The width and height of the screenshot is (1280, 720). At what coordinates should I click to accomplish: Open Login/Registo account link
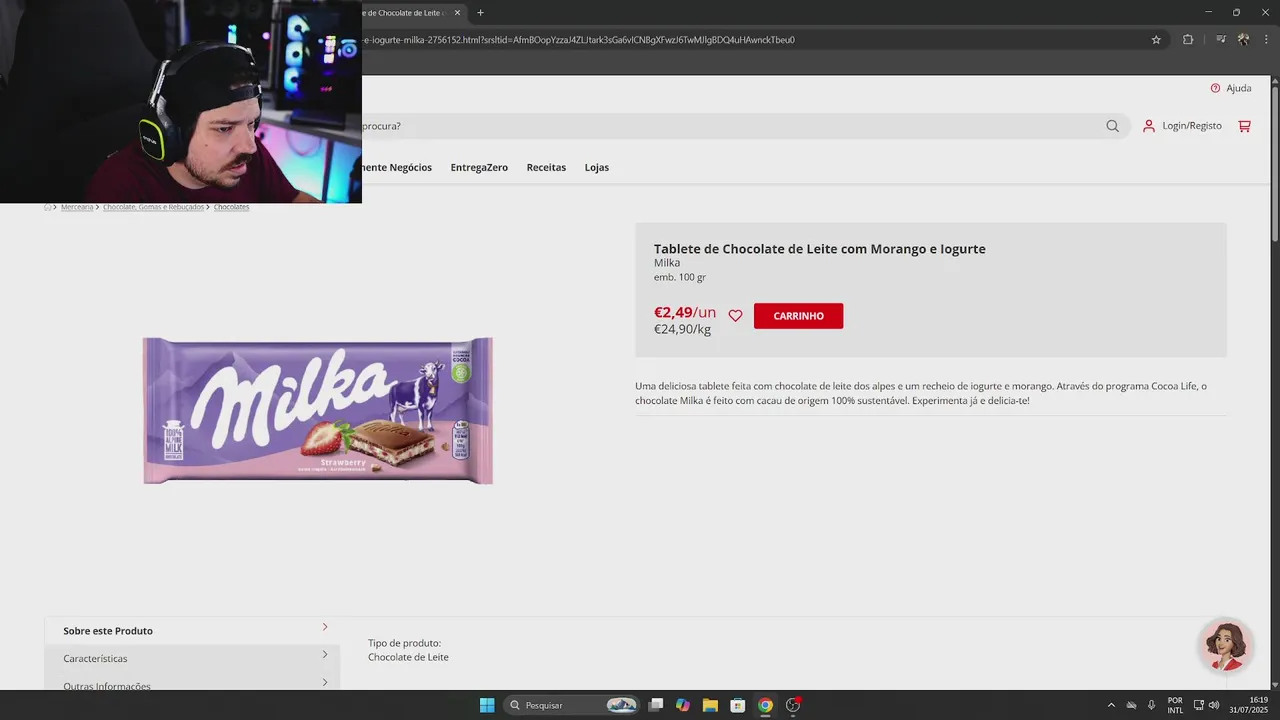[1182, 126]
